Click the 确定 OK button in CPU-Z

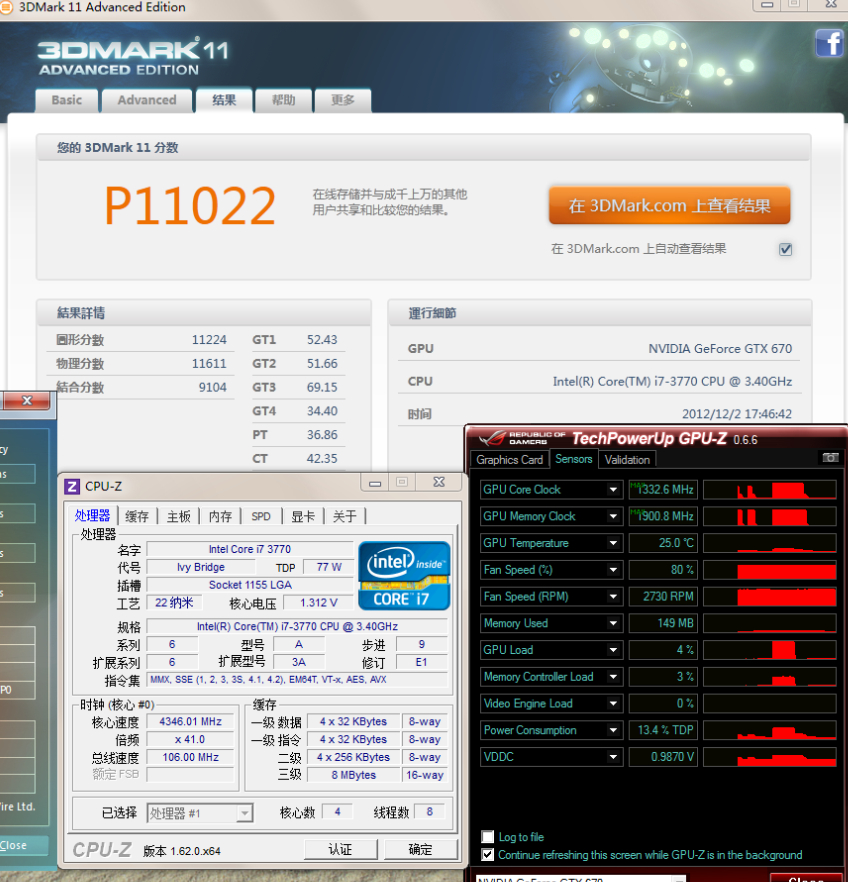click(x=421, y=849)
